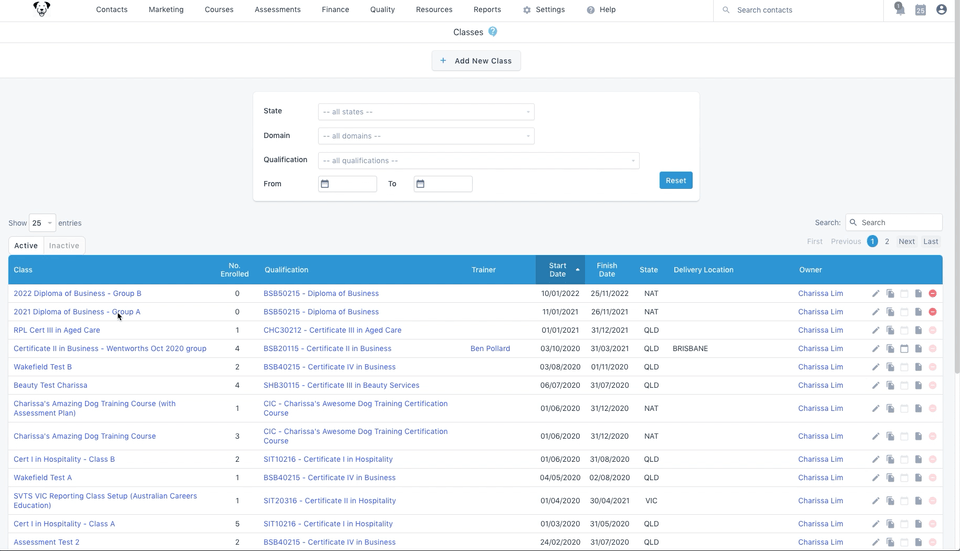Open the Finance menu
This screenshot has width=960, height=551.
(335, 10)
